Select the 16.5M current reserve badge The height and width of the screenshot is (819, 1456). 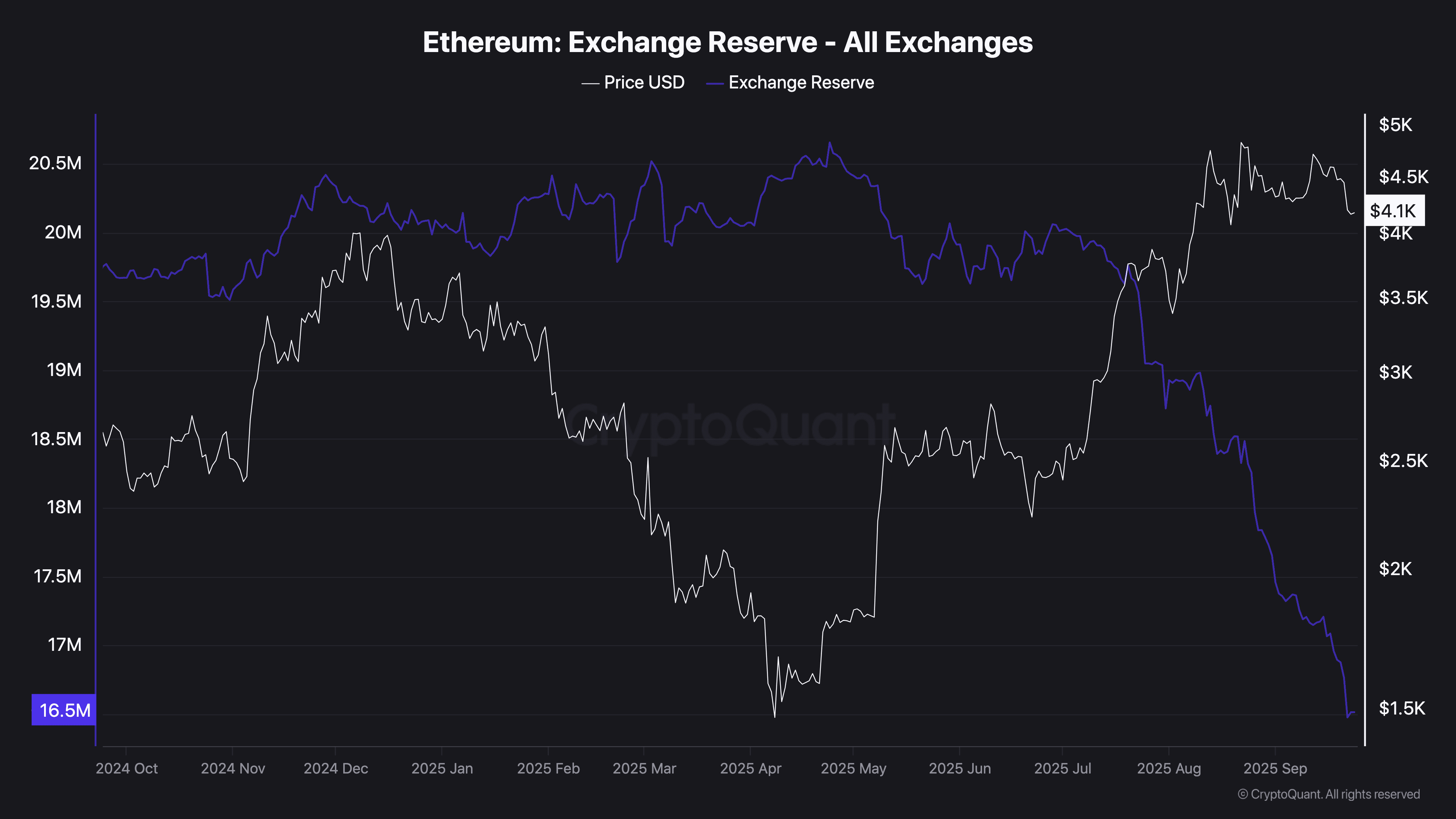click(64, 709)
